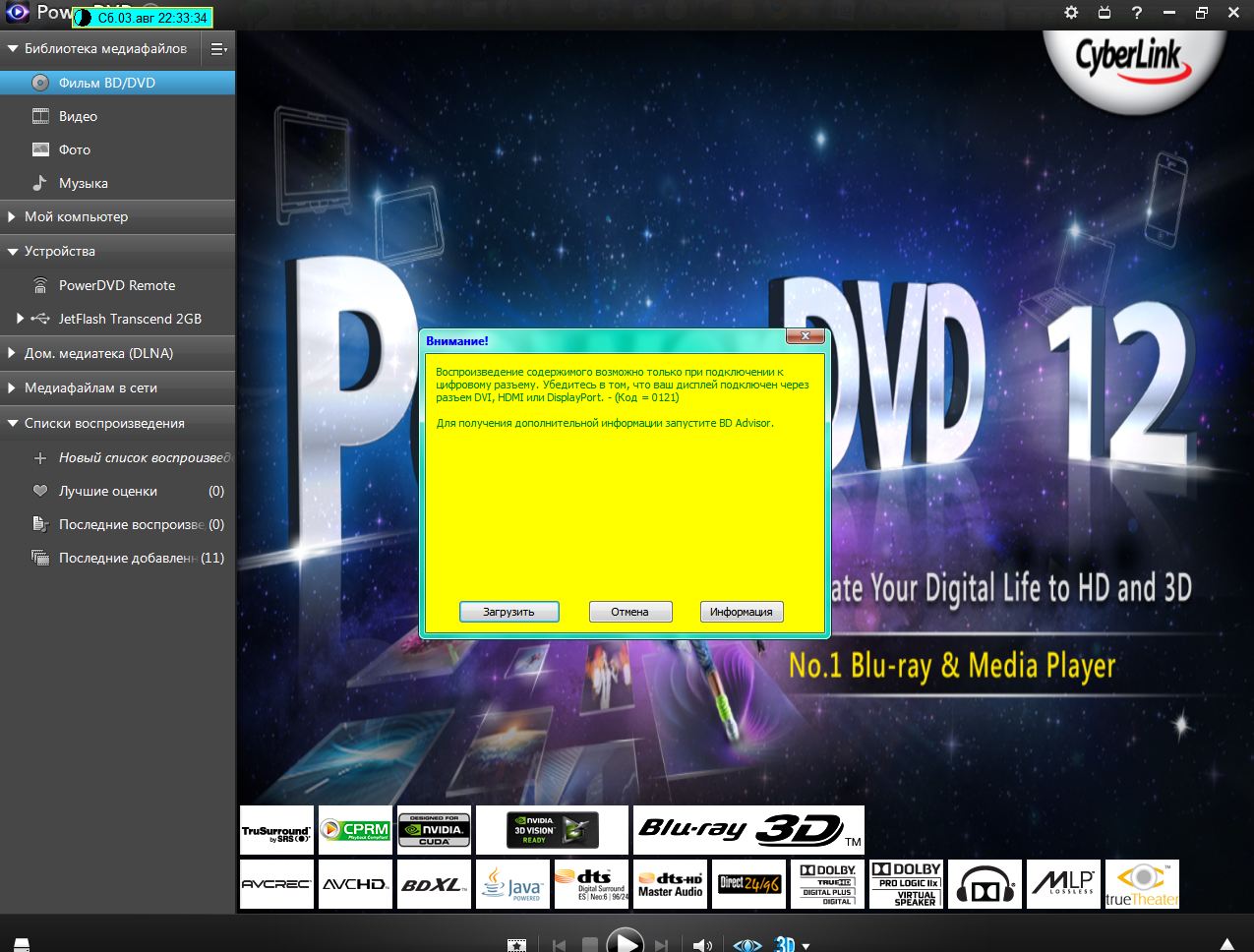Viewport: 1254px width, 952px height.
Task: Stop playback with the square button
Action: pyautogui.click(x=590, y=945)
